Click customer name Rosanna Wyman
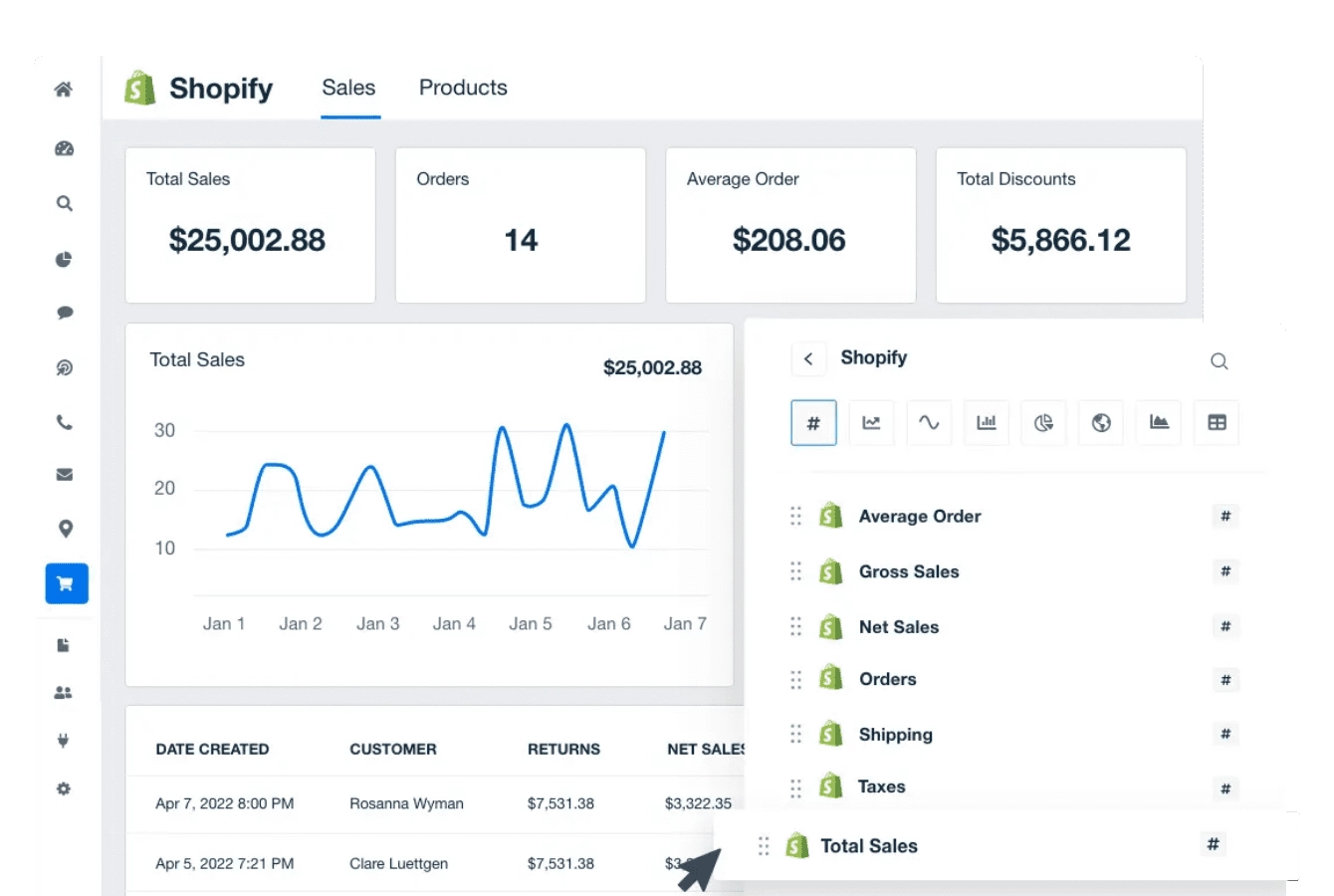This screenshot has height=896, width=1334. pos(406,803)
